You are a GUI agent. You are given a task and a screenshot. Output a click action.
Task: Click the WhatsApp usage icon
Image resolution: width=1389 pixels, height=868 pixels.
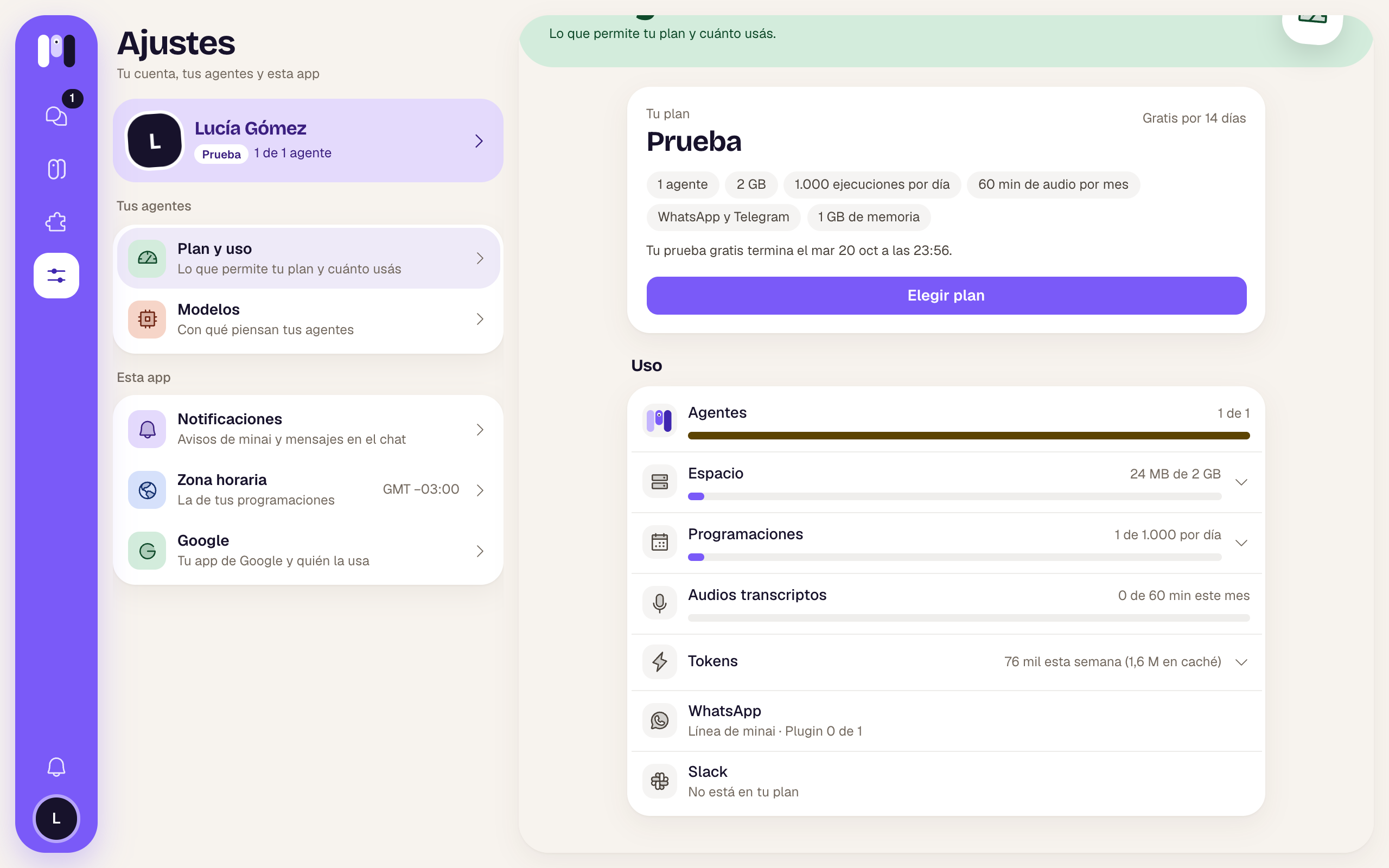(659, 720)
